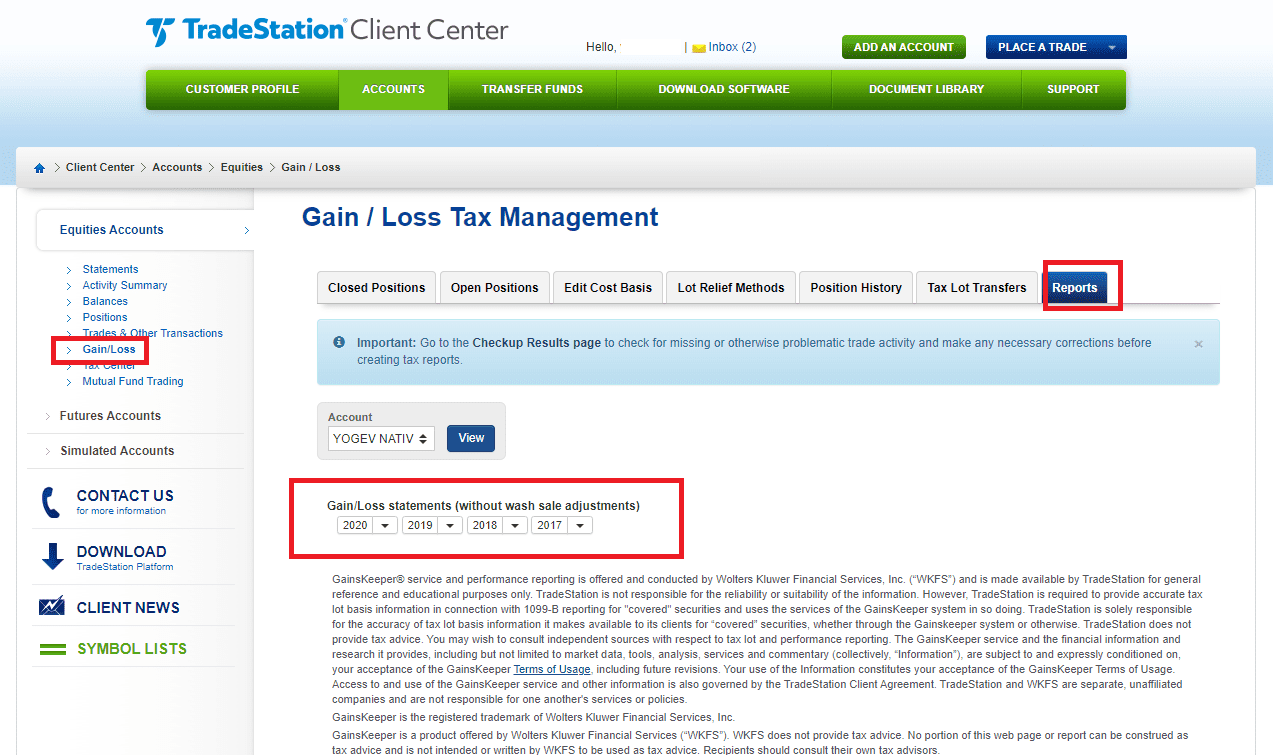1273x755 pixels.
Task: Open the Lot Relief Methods tab
Action: [x=730, y=288]
